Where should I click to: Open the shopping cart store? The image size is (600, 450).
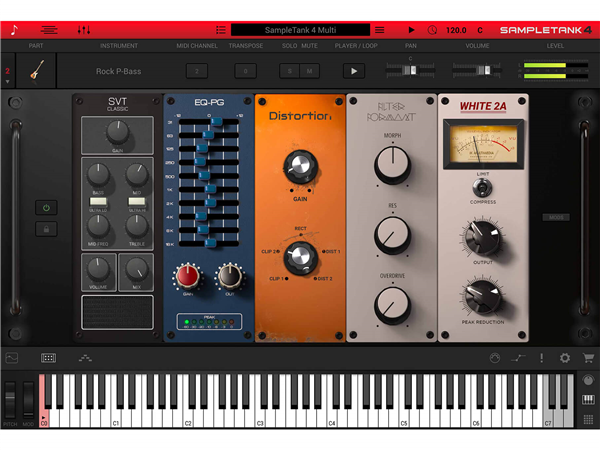pyautogui.click(x=588, y=358)
